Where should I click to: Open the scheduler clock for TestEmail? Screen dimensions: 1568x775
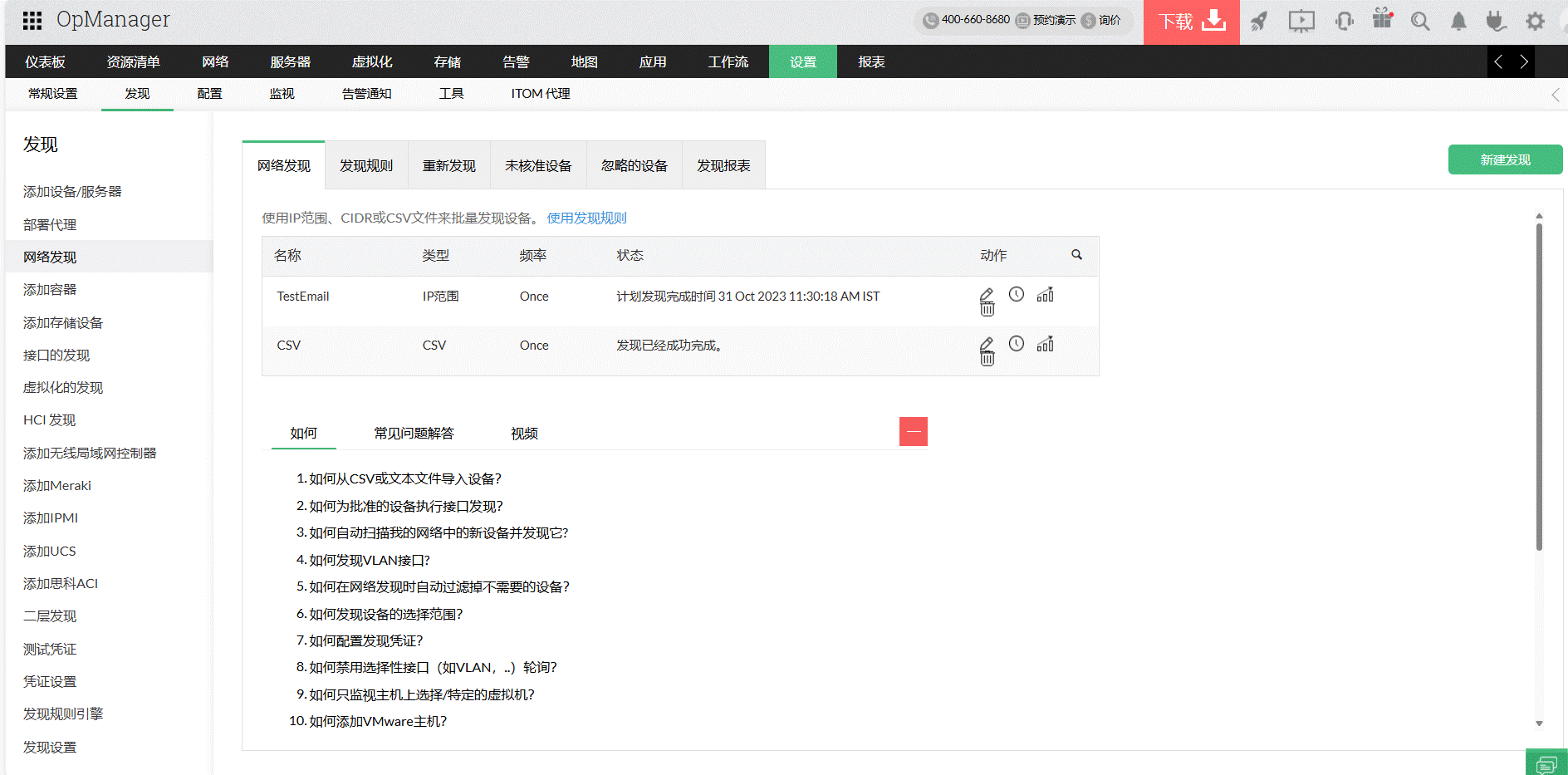click(x=1017, y=294)
